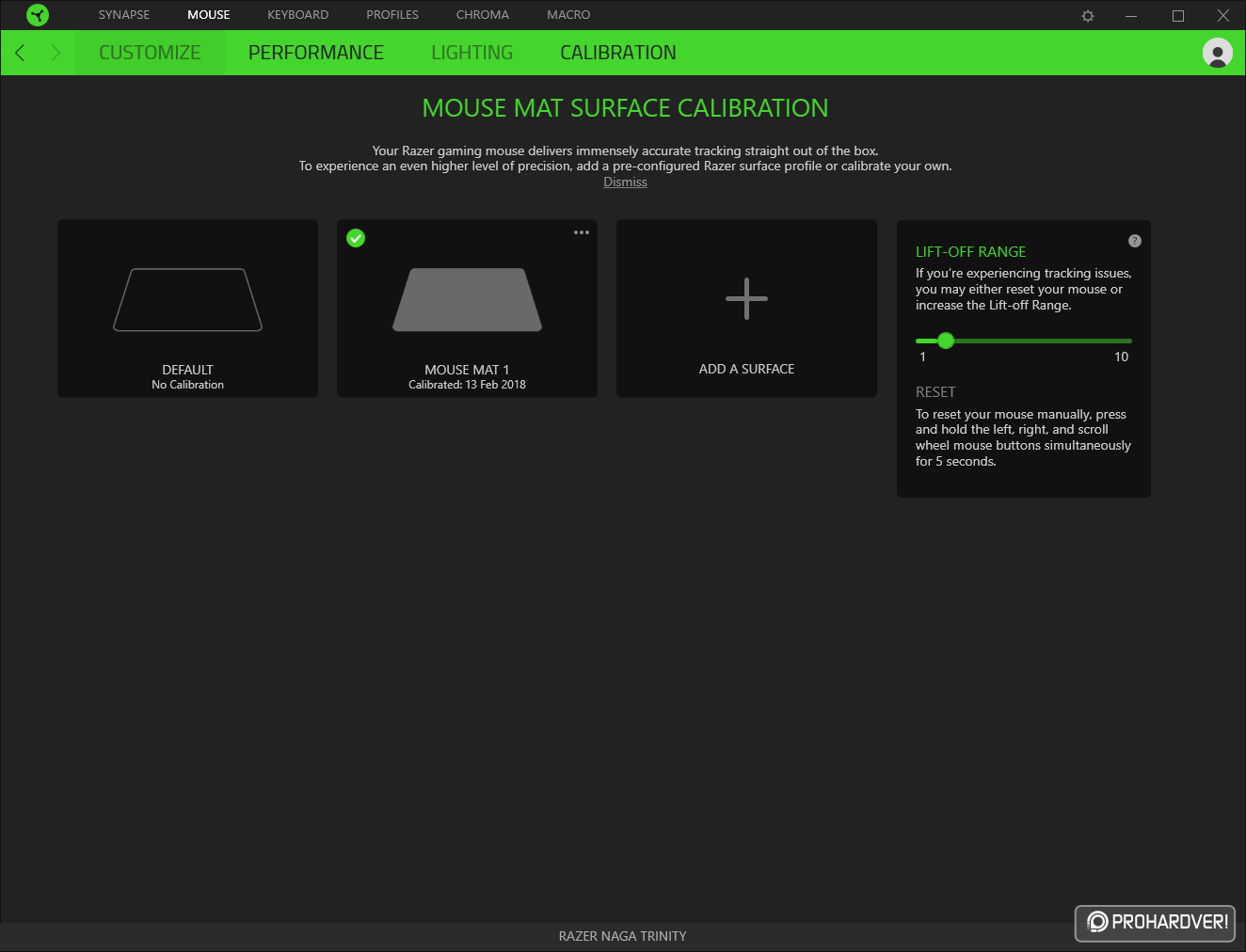Click the Default No Calibration label

point(187,377)
